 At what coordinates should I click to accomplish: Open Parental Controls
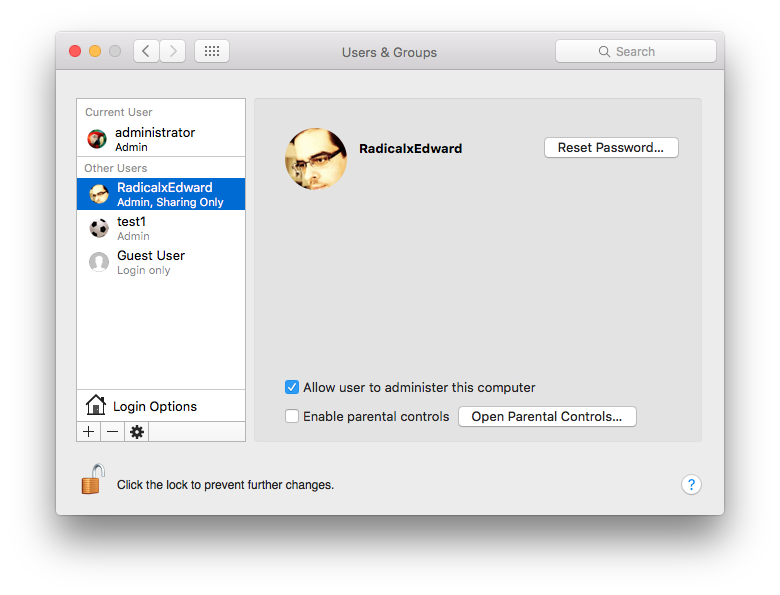(x=547, y=416)
